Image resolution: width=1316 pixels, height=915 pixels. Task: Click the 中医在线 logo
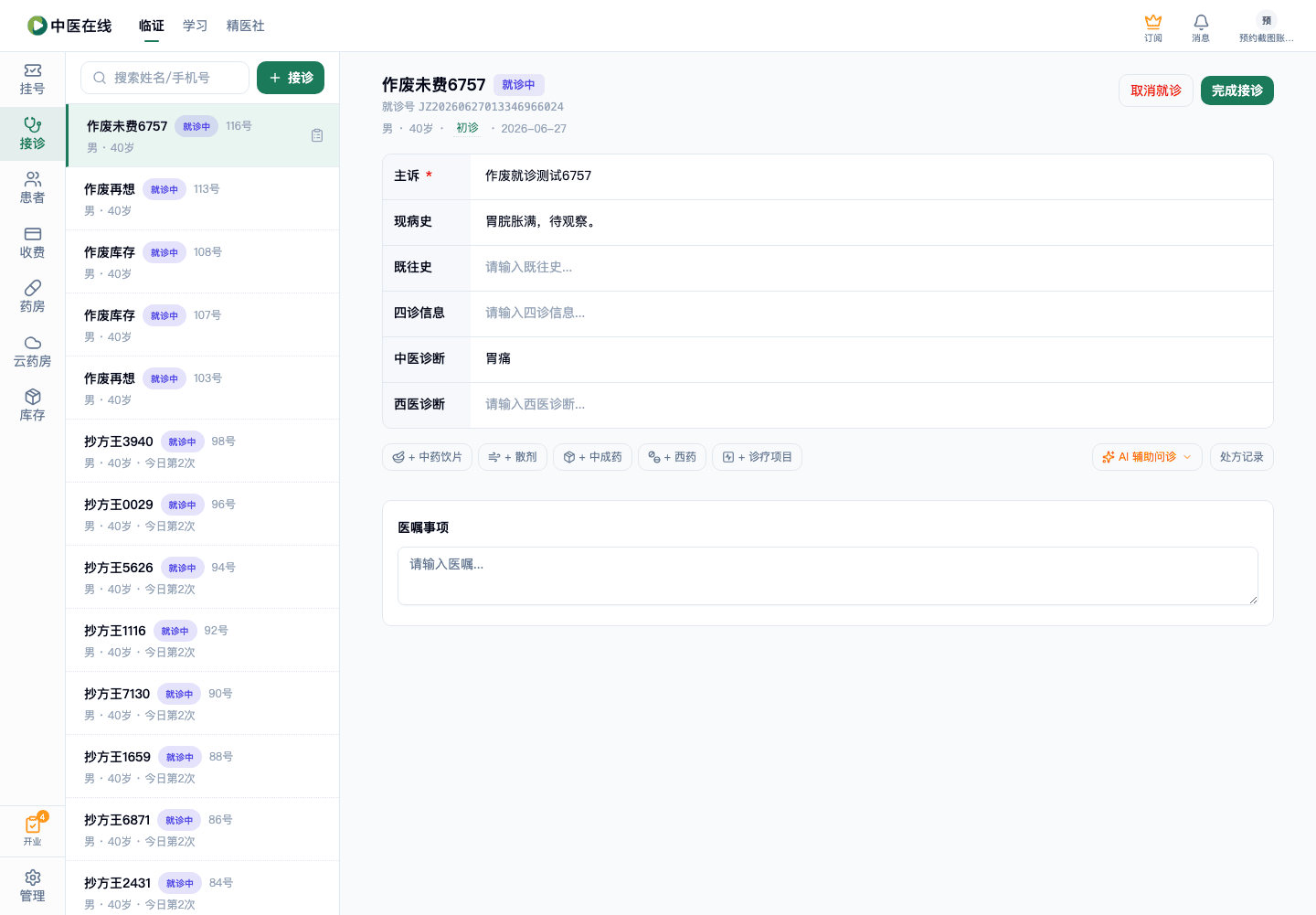(69, 26)
